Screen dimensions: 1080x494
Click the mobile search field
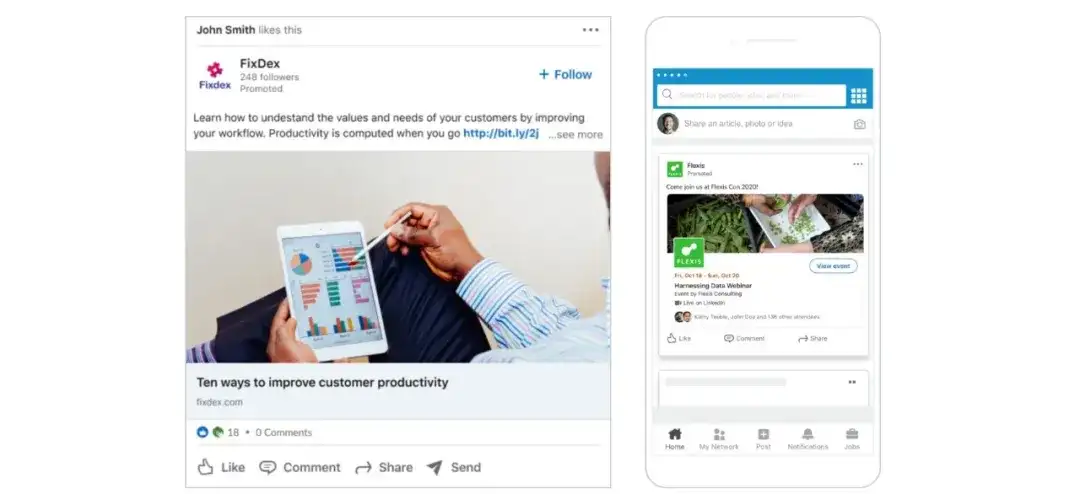point(751,95)
